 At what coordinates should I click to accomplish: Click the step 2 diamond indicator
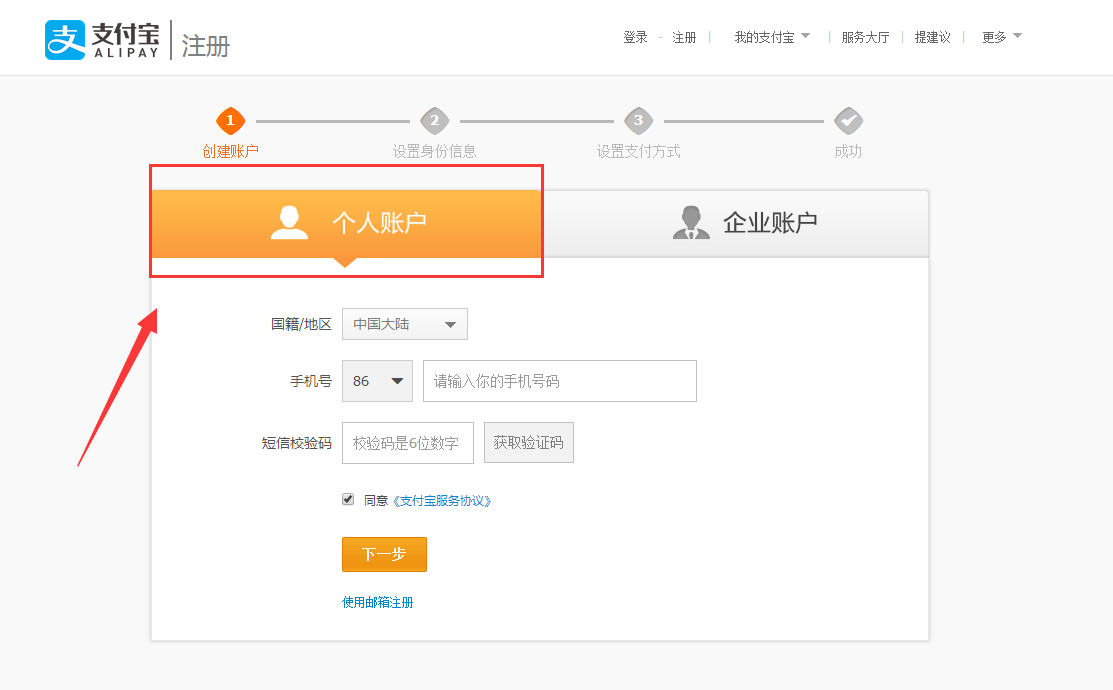(434, 121)
